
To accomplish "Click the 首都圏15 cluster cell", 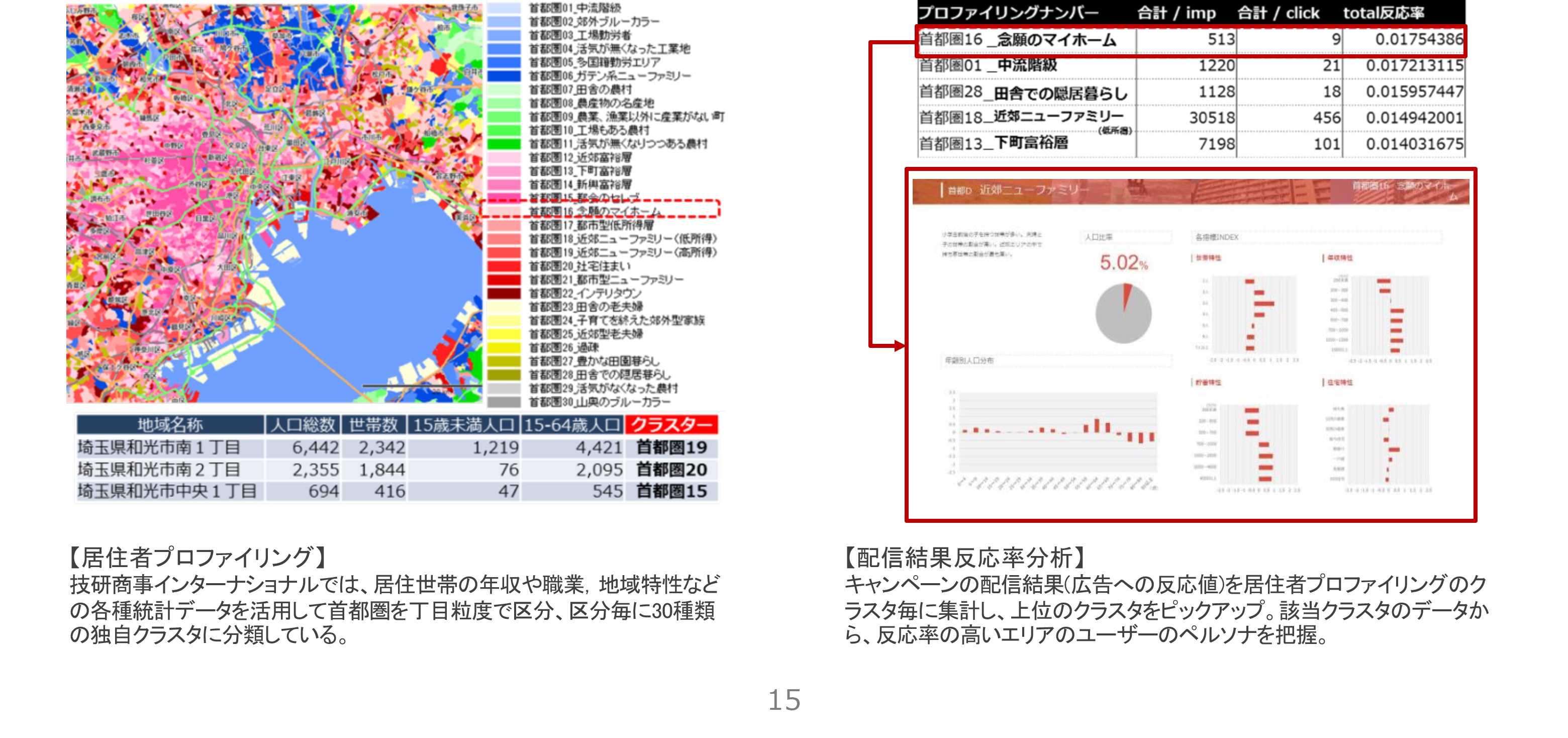I will tap(671, 491).
